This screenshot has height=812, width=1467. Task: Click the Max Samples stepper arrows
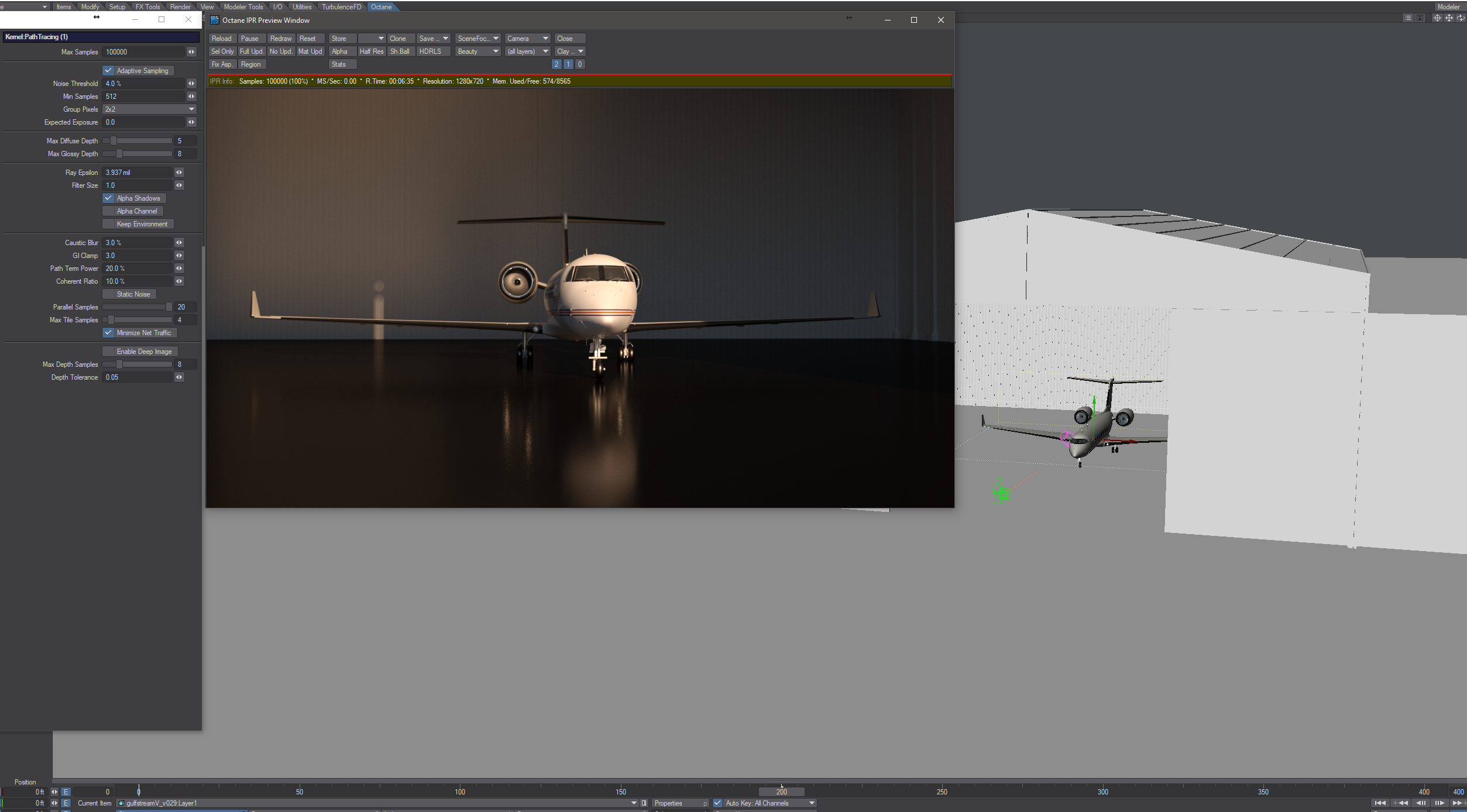(x=191, y=52)
